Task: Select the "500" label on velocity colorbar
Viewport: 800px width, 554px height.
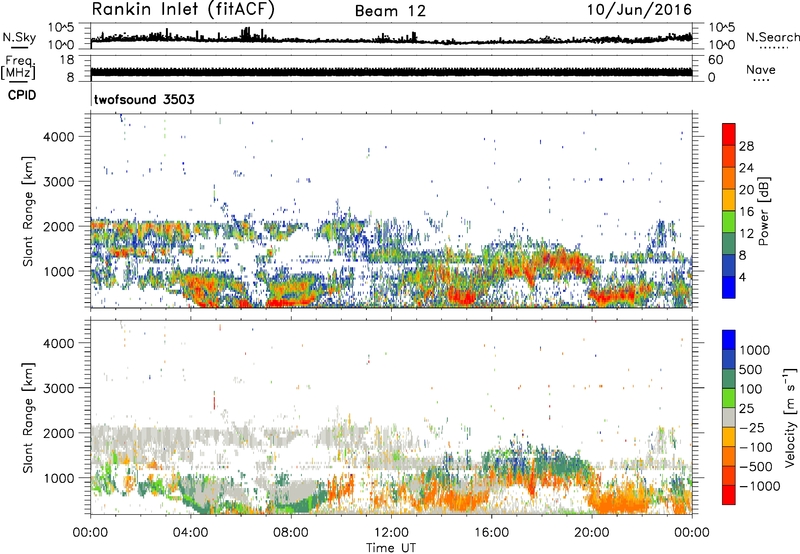Action: 751,370
